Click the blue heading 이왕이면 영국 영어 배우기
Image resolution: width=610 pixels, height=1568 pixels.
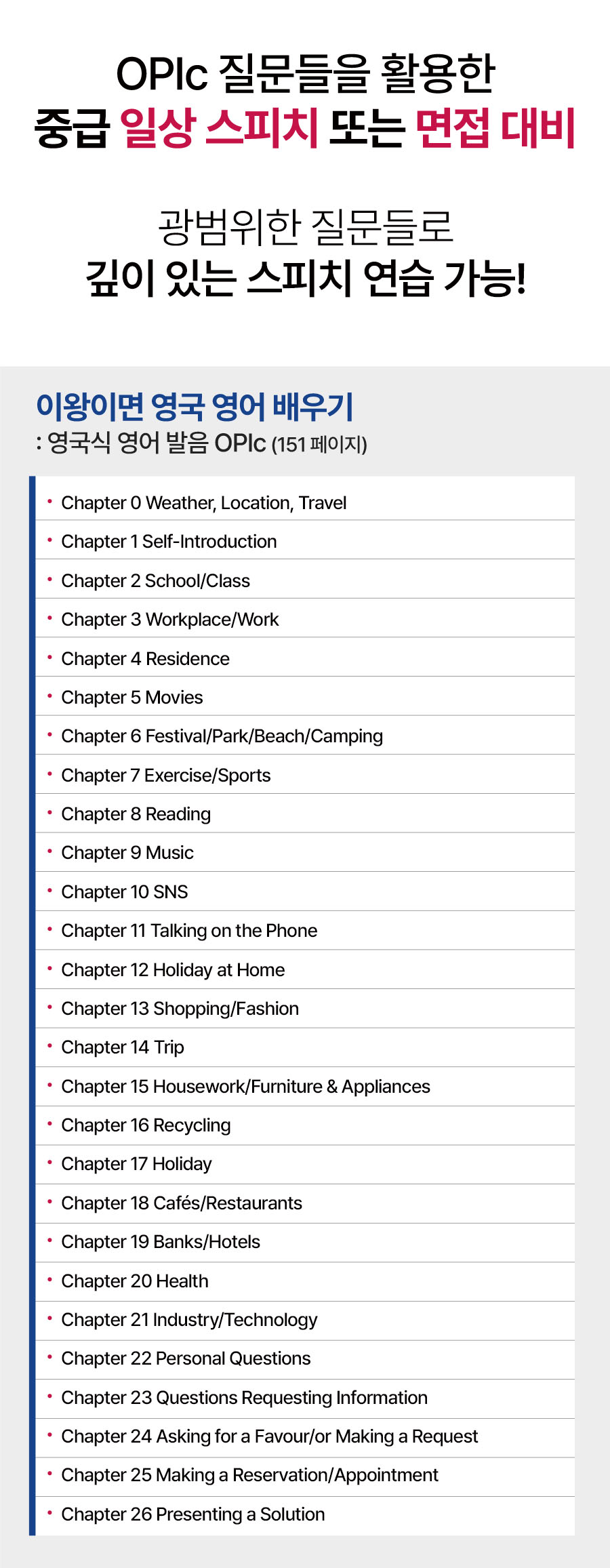tap(195, 407)
